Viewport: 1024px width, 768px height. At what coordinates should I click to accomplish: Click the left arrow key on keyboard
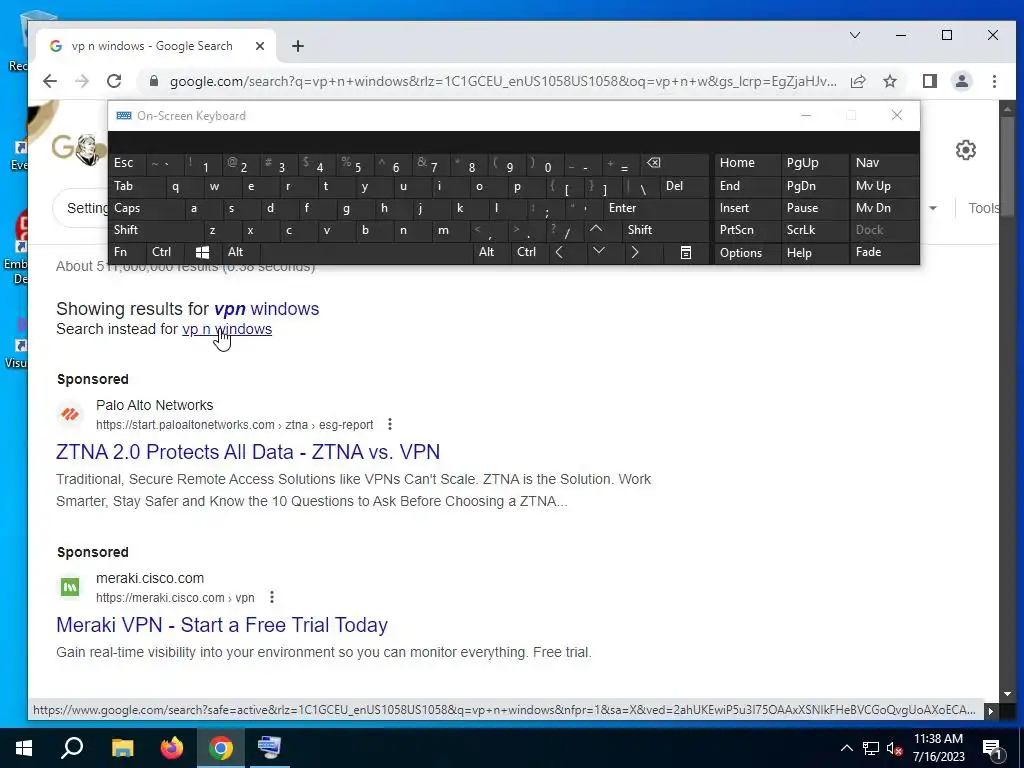coord(559,252)
